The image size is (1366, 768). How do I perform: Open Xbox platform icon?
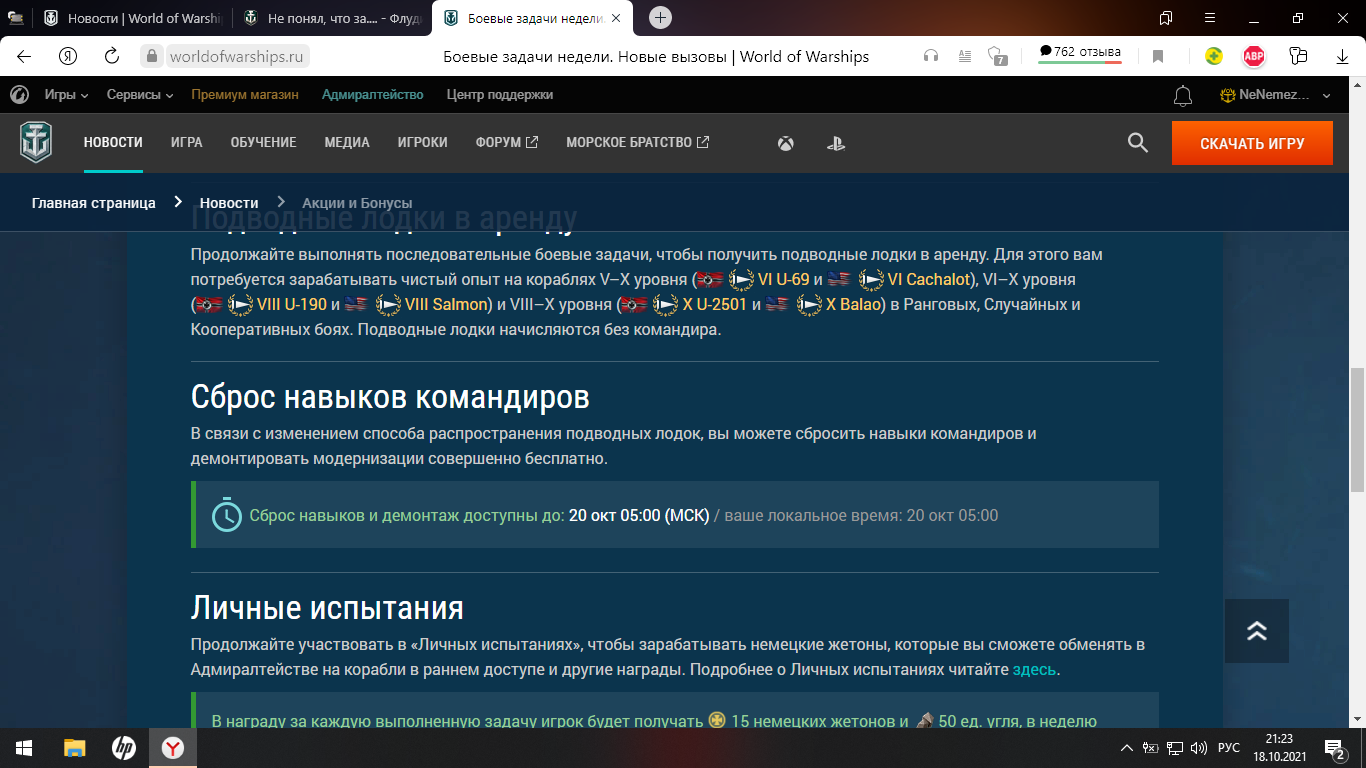point(786,143)
